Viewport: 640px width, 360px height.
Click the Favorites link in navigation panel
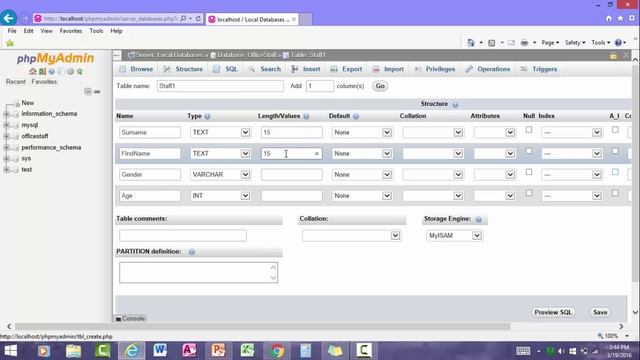tap(44, 82)
